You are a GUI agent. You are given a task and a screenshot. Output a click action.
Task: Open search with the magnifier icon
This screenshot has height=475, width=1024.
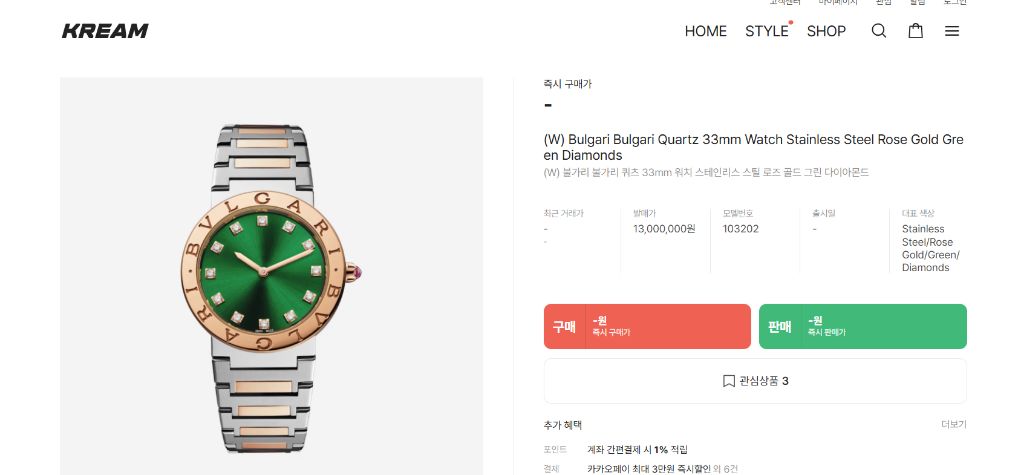pyautogui.click(x=879, y=31)
